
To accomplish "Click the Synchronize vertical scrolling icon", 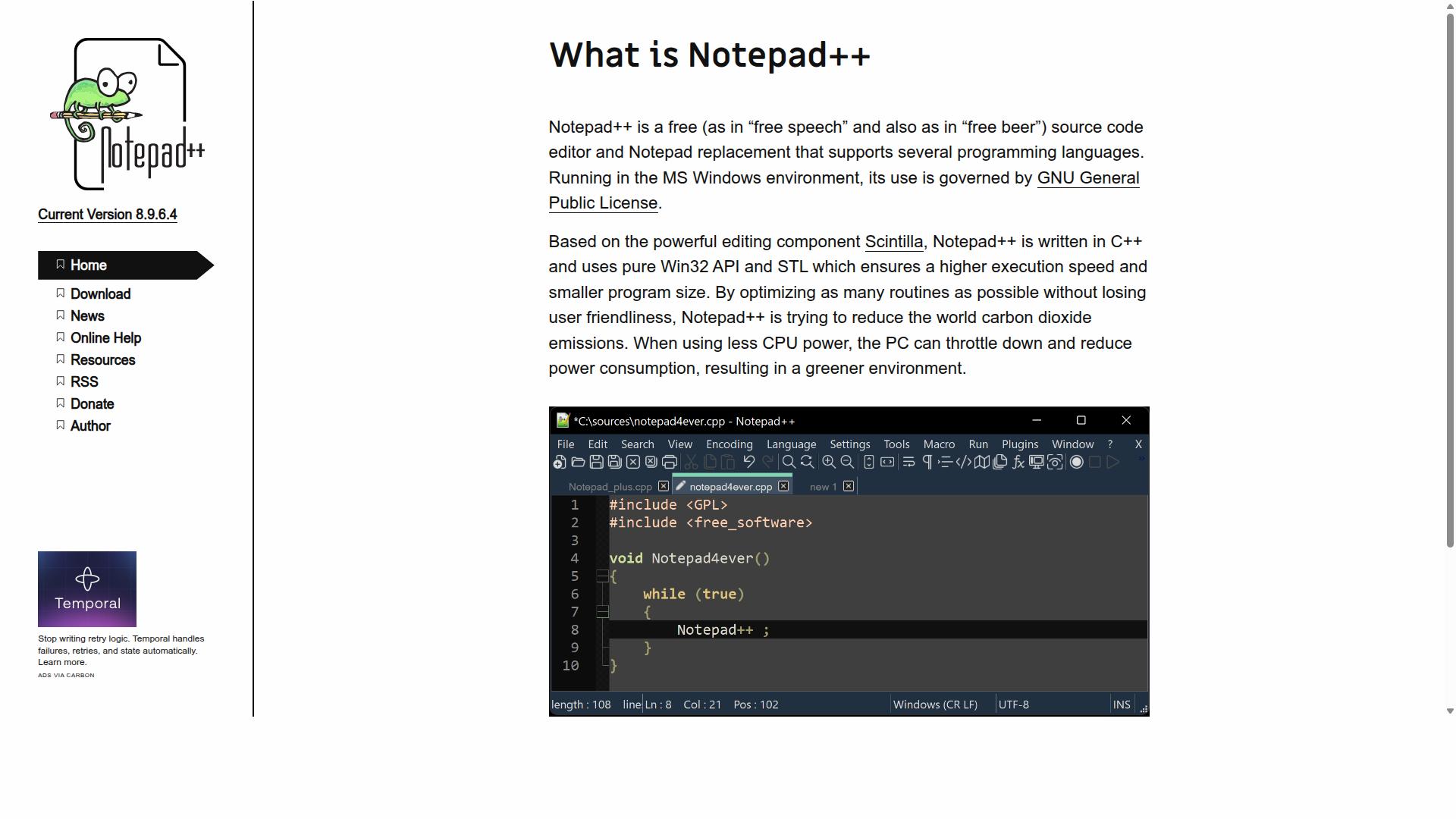I will tap(869, 462).
